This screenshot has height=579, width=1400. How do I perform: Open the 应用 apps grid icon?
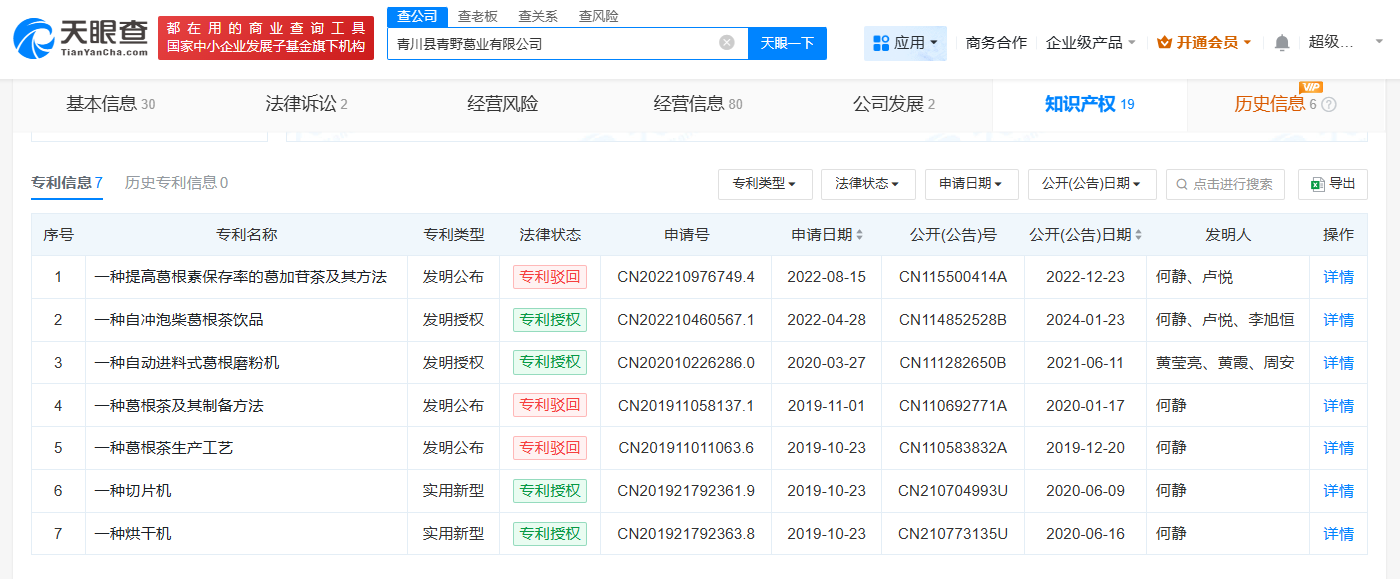pyautogui.click(x=882, y=42)
